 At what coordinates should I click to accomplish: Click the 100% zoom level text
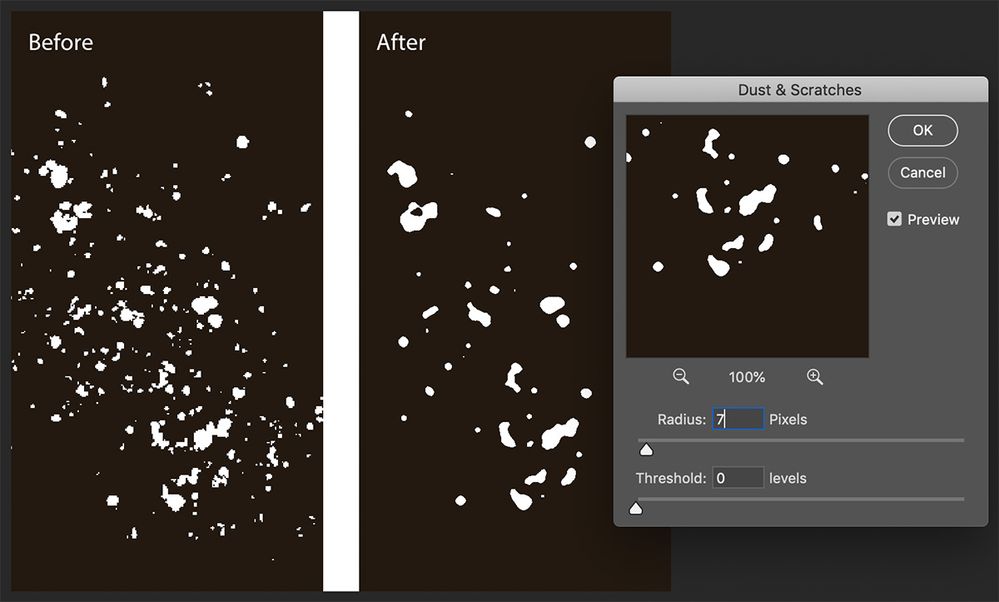pyautogui.click(x=747, y=377)
